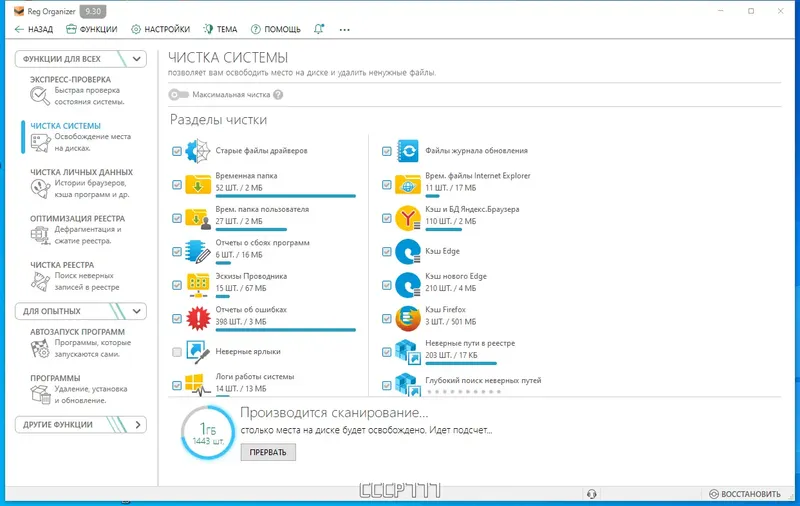Viewport: 800px width, 506px height.
Task: Click the Чистка реестра heading text
Action: (62, 265)
